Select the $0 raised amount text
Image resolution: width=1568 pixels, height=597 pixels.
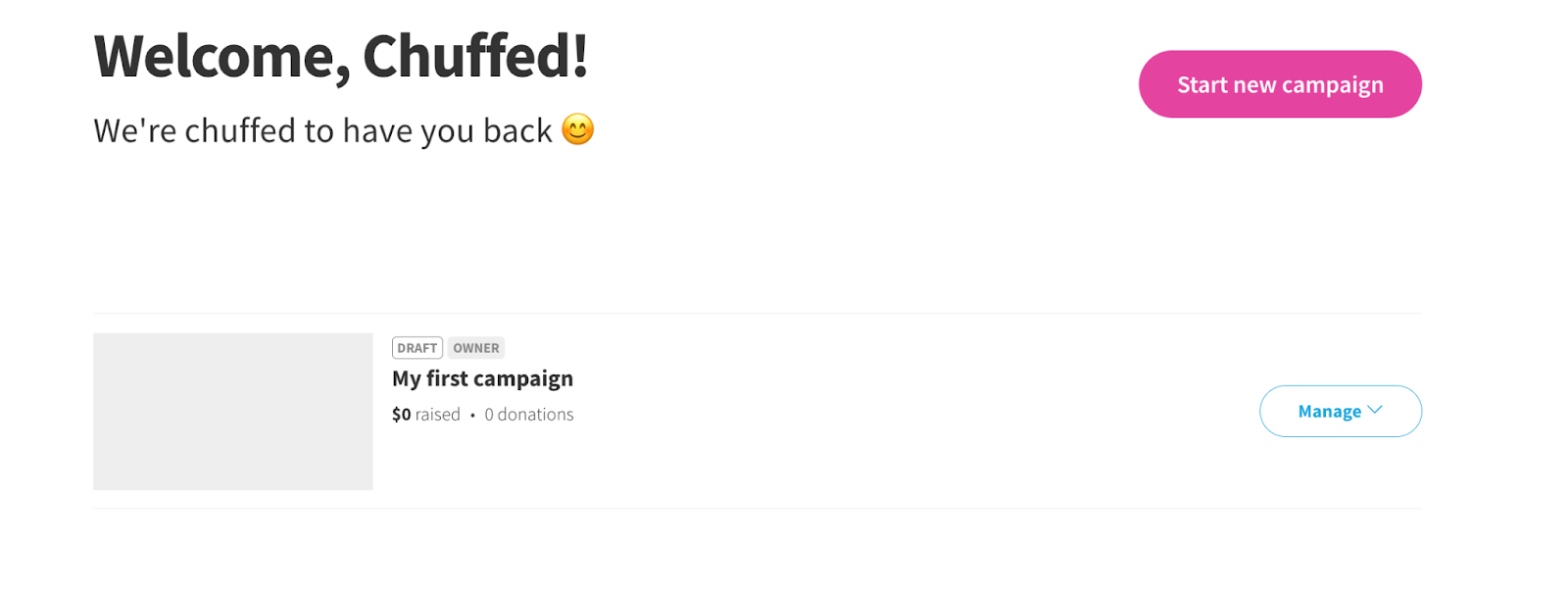pyautogui.click(x=426, y=415)
